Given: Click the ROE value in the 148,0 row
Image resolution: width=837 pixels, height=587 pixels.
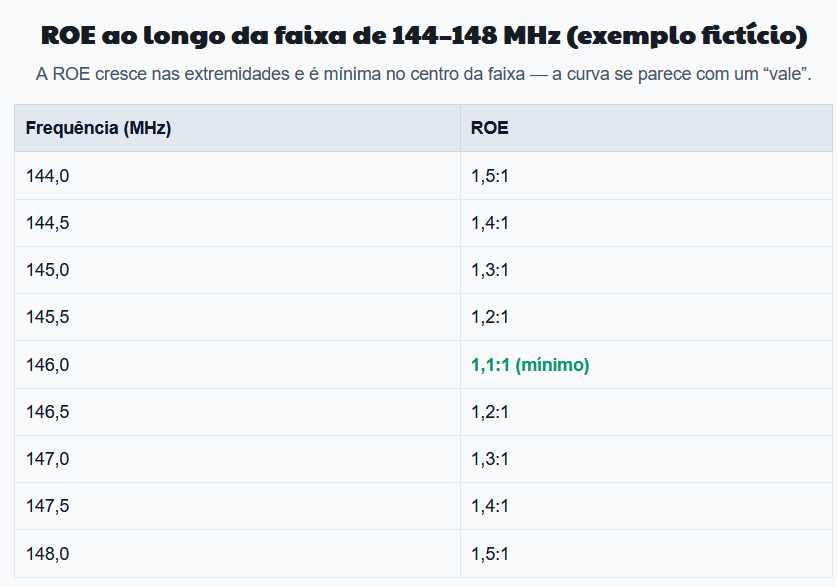Looking at the screenshot, I should pyautogui.click(x=490, y=554).
